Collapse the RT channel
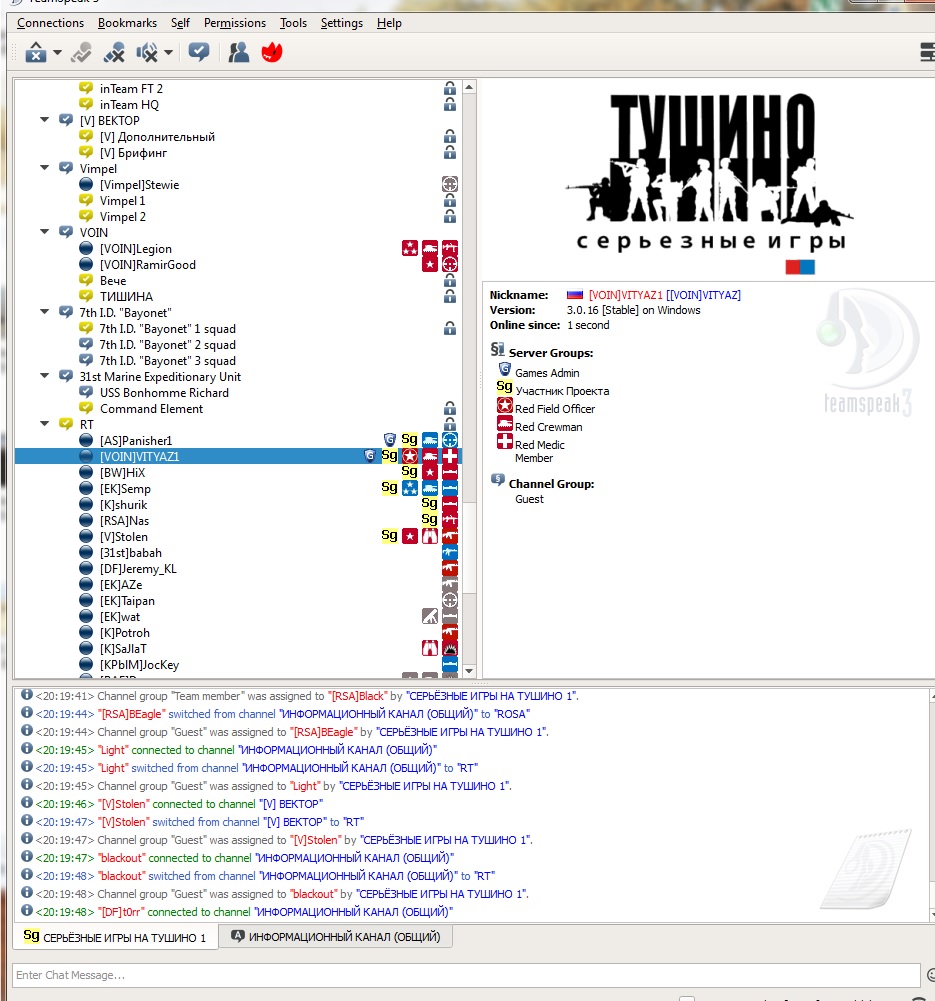 45,424
